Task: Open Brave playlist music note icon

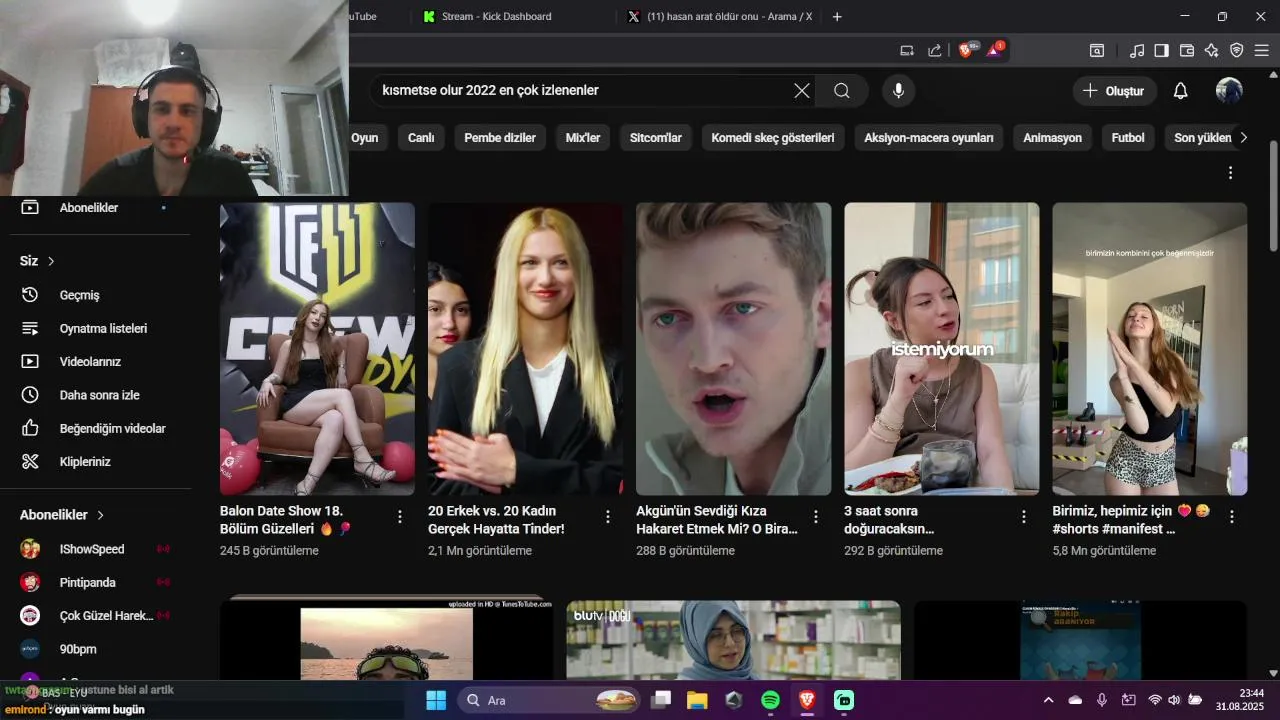Action: [1137, 50]
